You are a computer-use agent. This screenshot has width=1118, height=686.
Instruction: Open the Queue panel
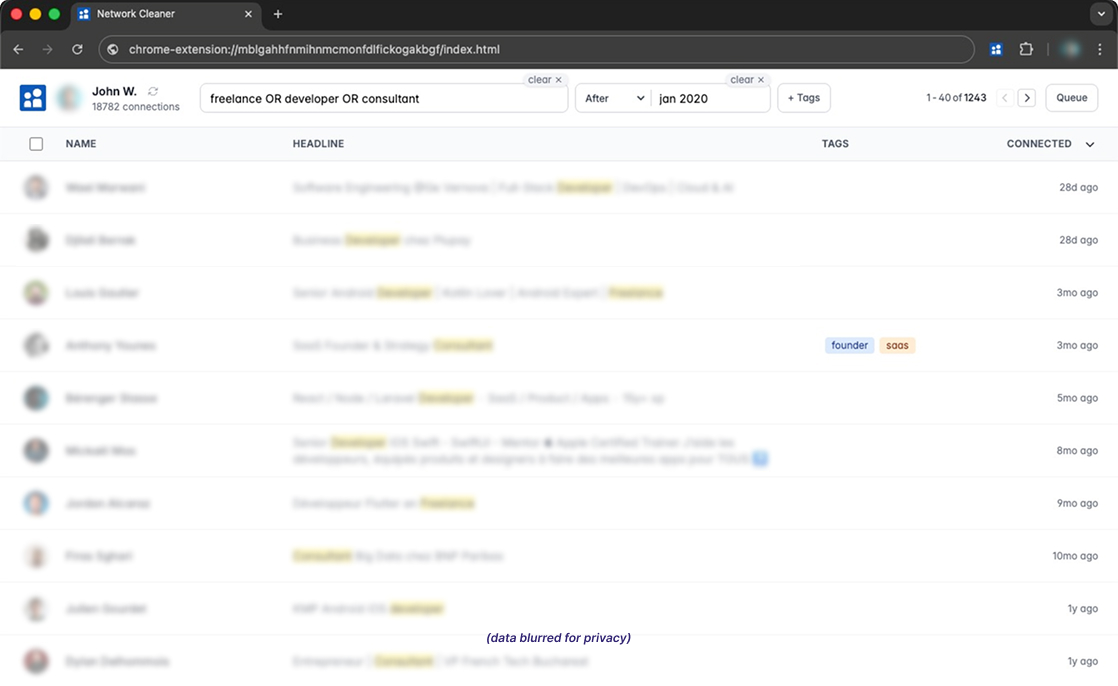click(1071, 97)
